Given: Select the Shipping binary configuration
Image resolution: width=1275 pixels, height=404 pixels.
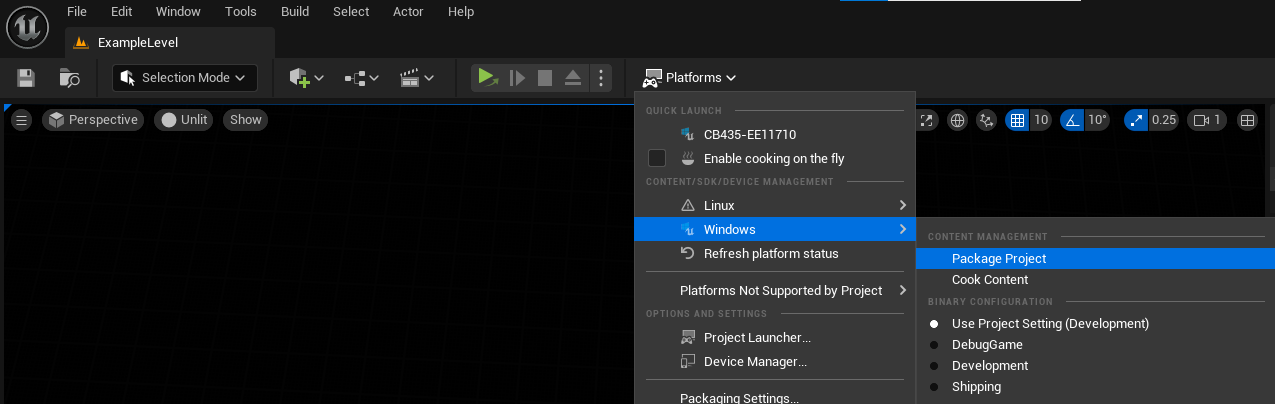Looking at the screenshot, I should (x=976, y=387).
